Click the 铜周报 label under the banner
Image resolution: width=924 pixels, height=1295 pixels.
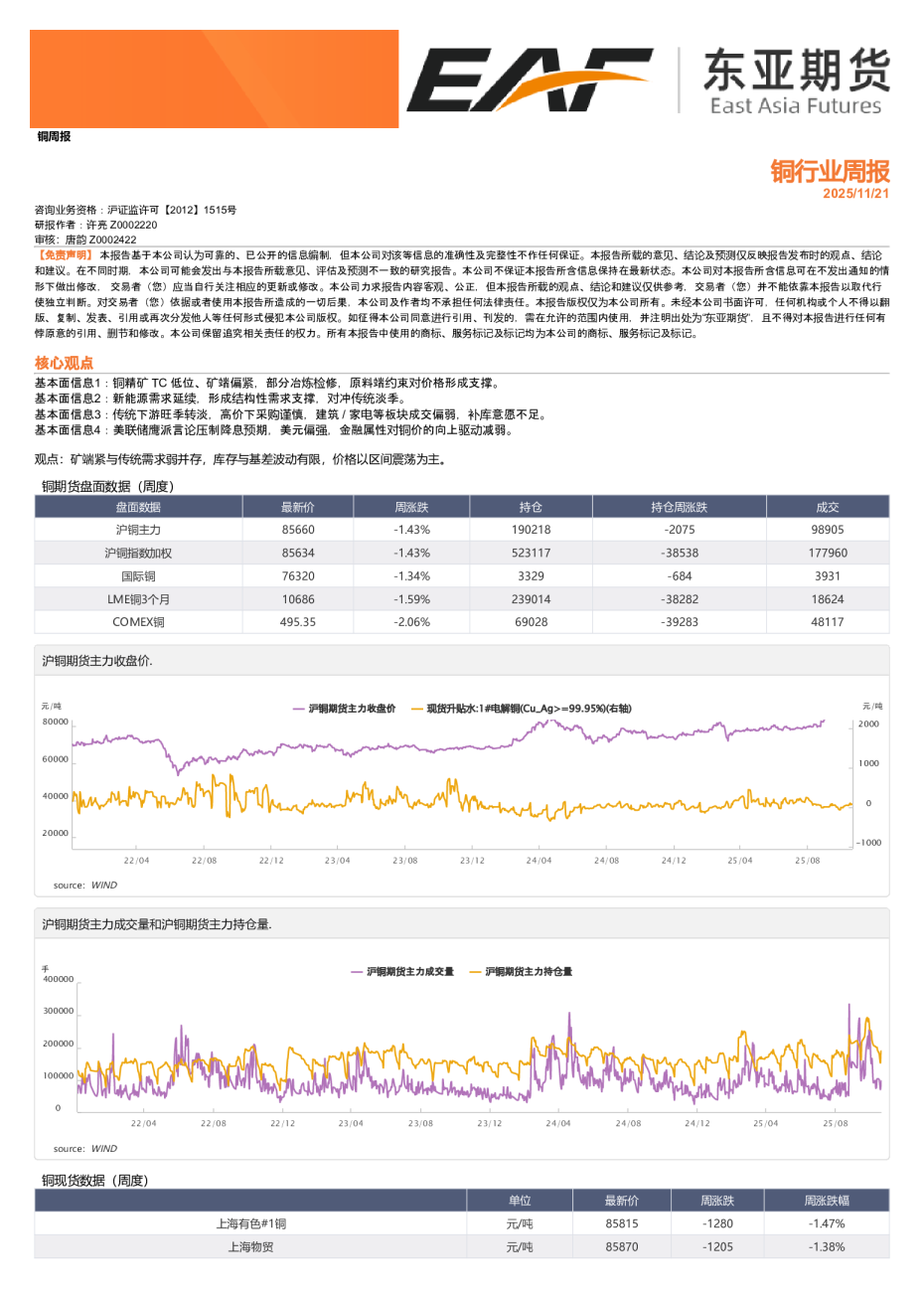(x=55, y=136)
